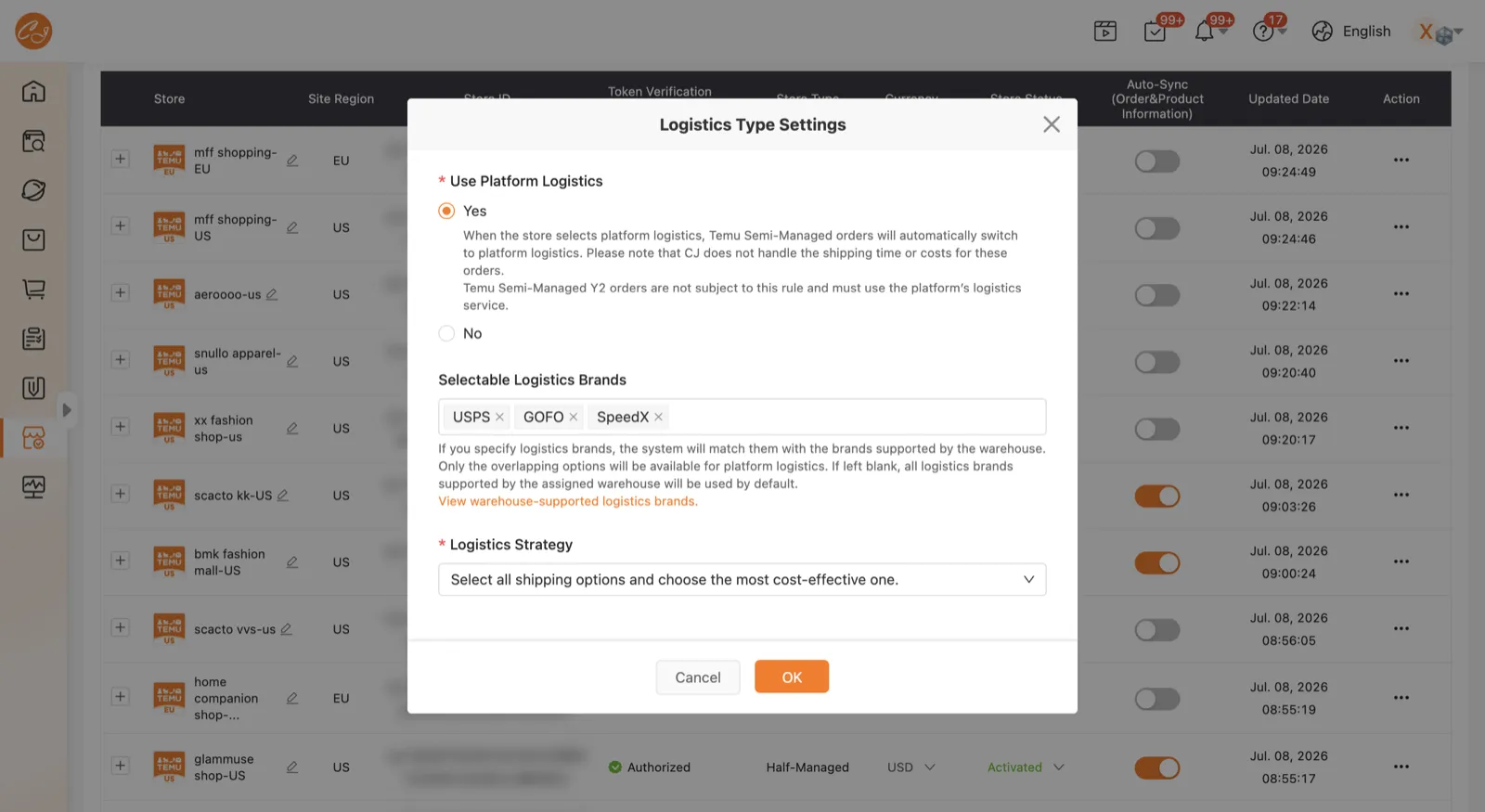Toggle Auto-Sync for the 09:20:40 row
The image size is (1485, 812).
coord(1157,362)
